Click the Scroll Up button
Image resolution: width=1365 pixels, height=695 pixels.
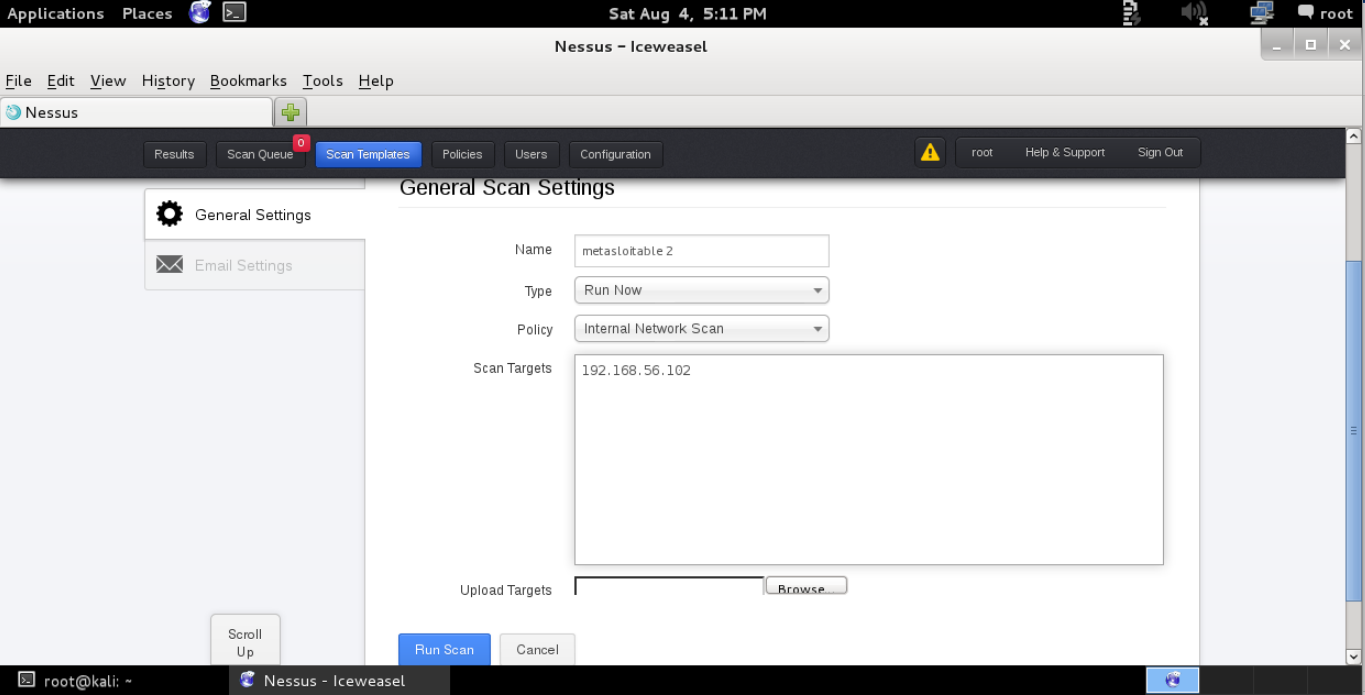click(x=245, y=641)
